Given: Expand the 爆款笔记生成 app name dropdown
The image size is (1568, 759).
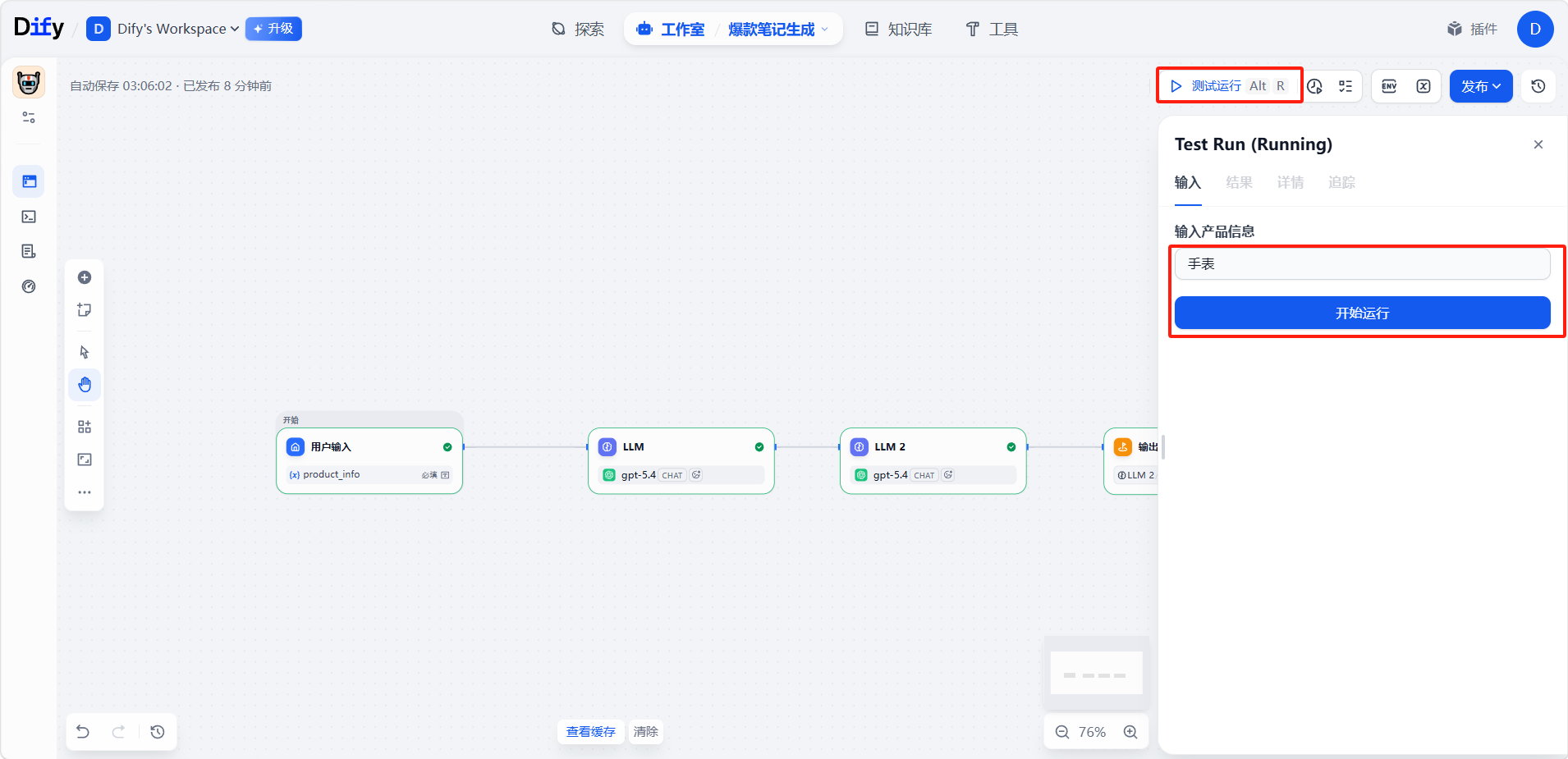Looking at the screenshot, I should [x=777, y=30].
